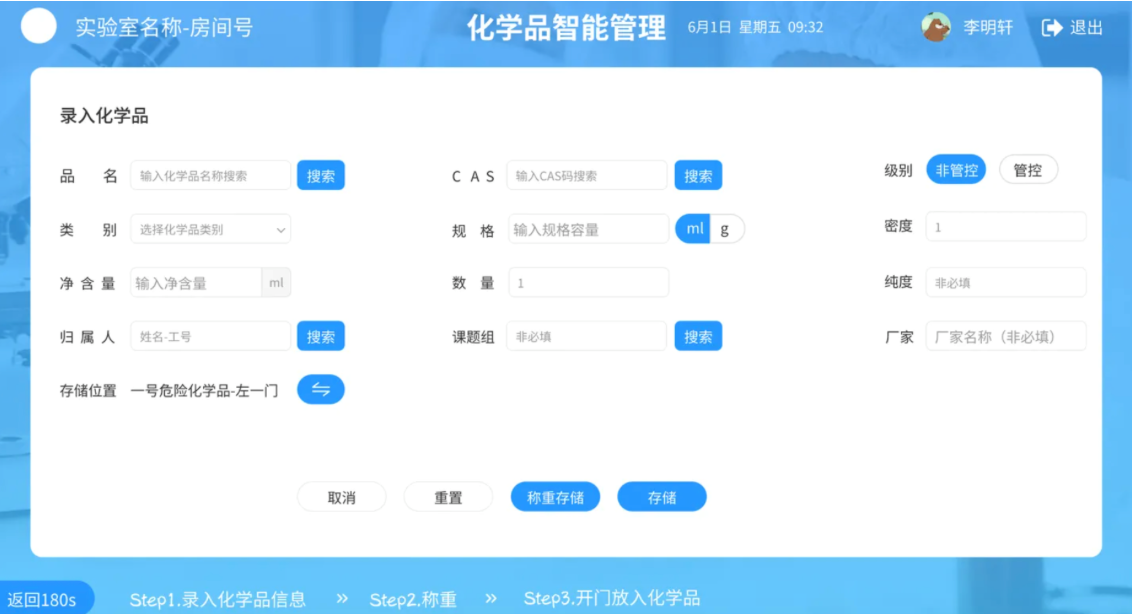
Task: Click the 录入化学品 heading
Action: pyautogui.click(x=104, y=116)
